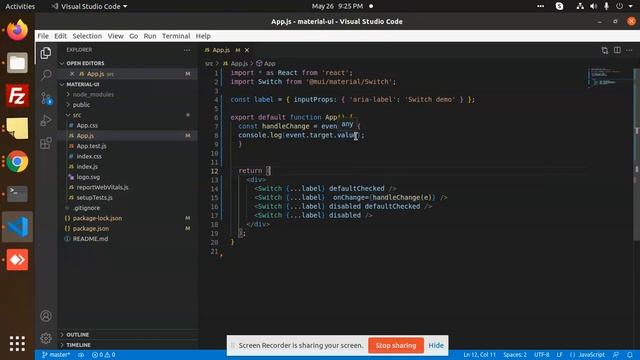Expand the node_modules folder

click(93, 94)
